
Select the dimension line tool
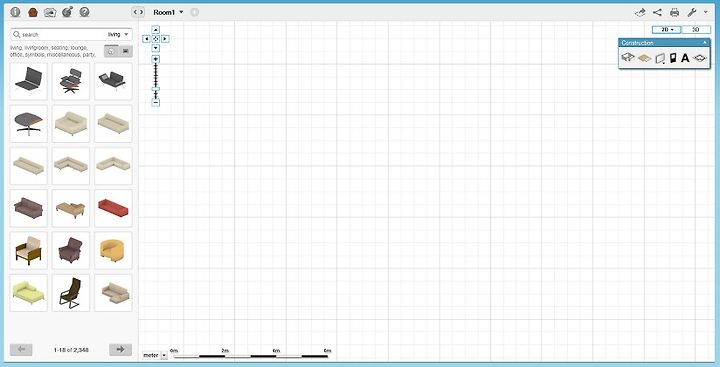tap(699, 58)
